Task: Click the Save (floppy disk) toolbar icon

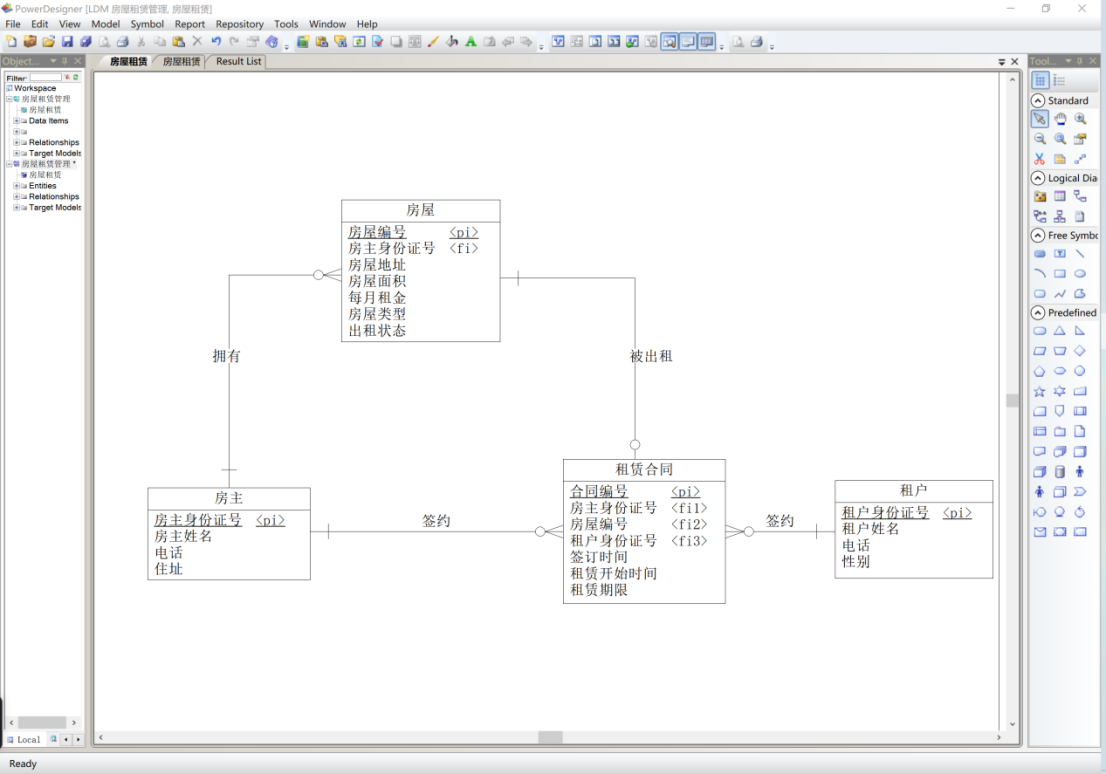Action: click(67, 42)
